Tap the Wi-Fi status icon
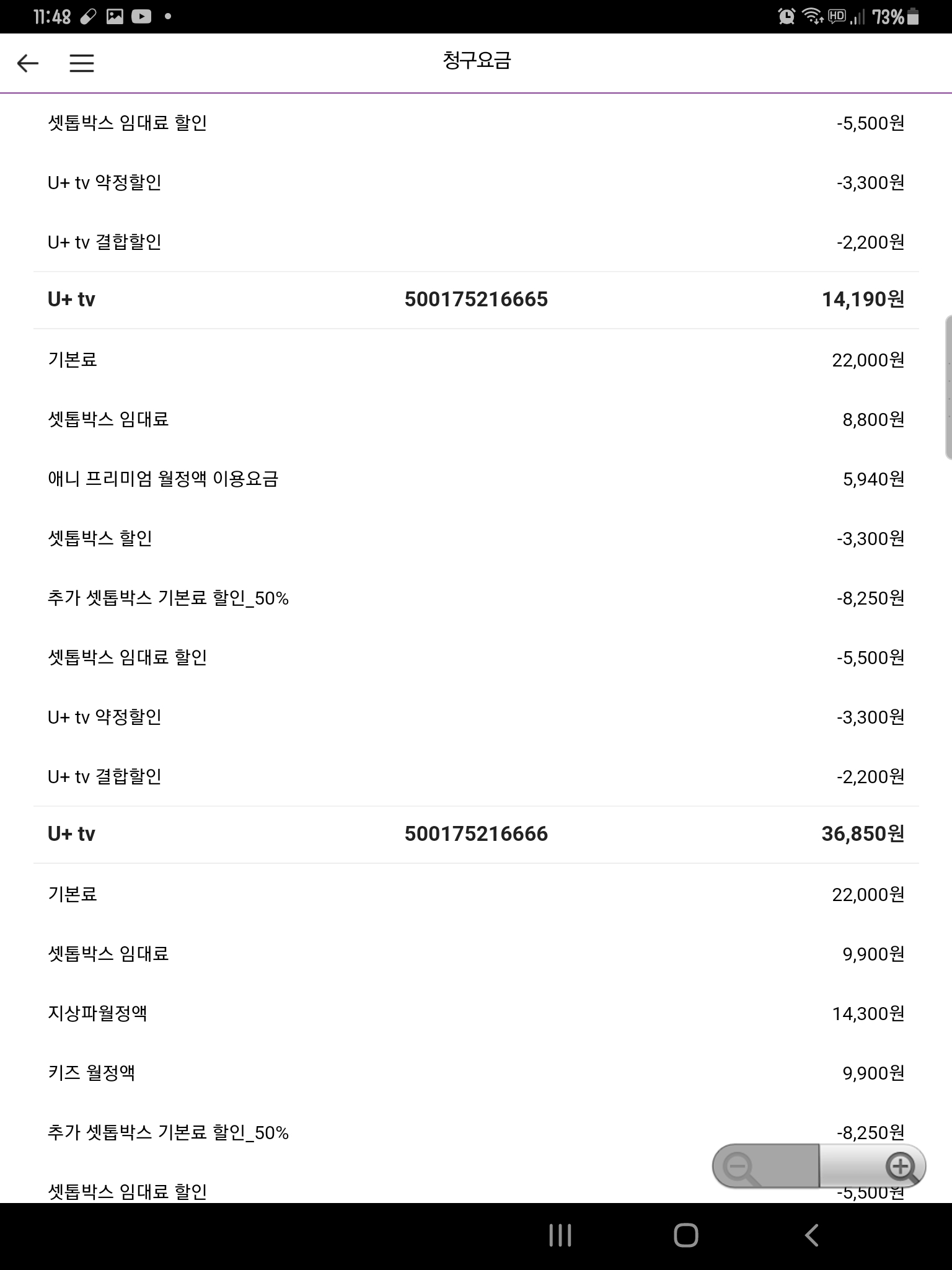The width and height of the screenshot is (952, 1270). tap(813, 17)
